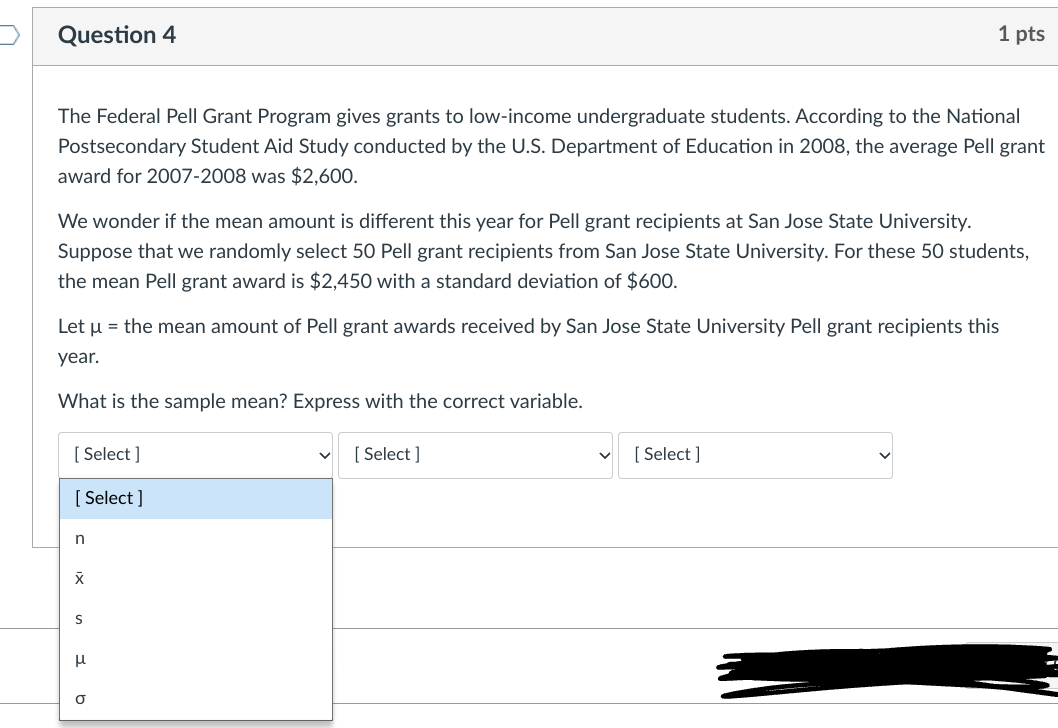This screenshot has width=1058, height=728.
Task: Click the Question 4 header bar
Action: coord(545,34)
